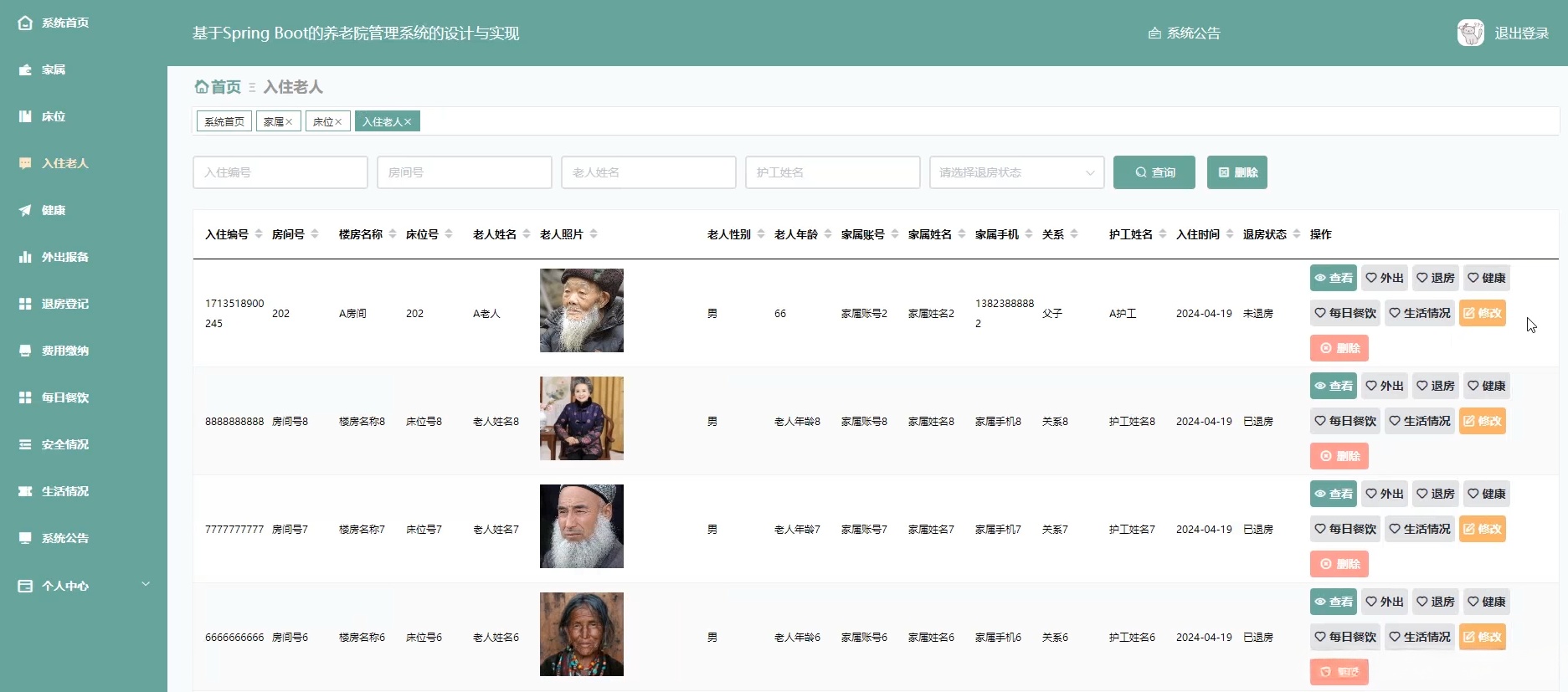Click the 费用缴纳 sidebar icon
Image resolution: width=1568 pixels, height=692 pixels.
tap(25, 351)
